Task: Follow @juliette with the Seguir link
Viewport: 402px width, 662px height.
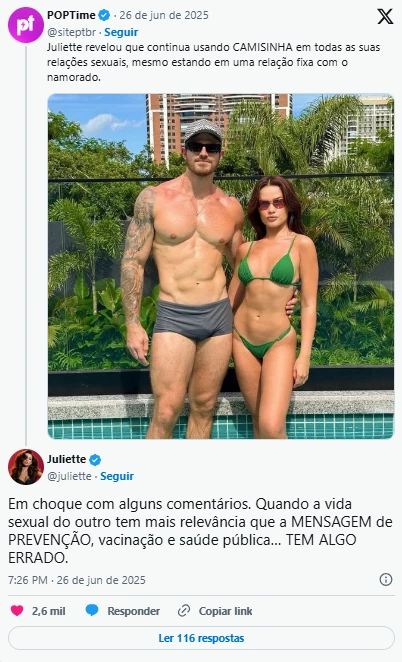Action: 117,476
